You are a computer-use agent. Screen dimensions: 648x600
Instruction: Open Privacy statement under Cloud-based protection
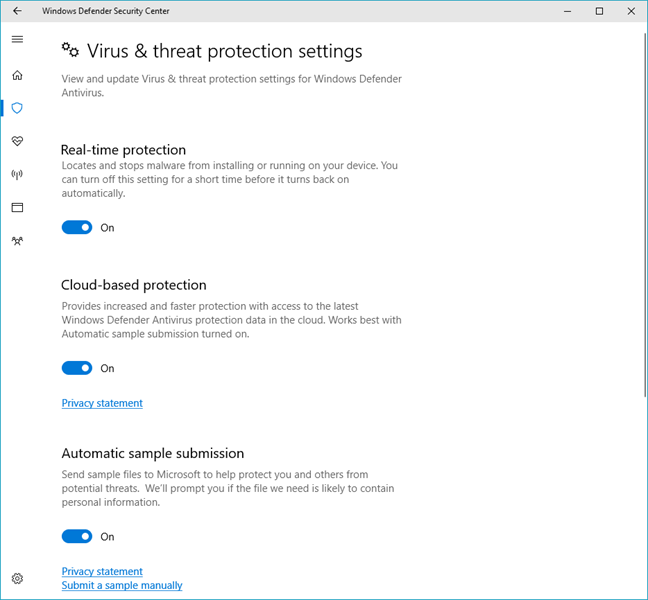pyautogui.click(x=102, y=403)
